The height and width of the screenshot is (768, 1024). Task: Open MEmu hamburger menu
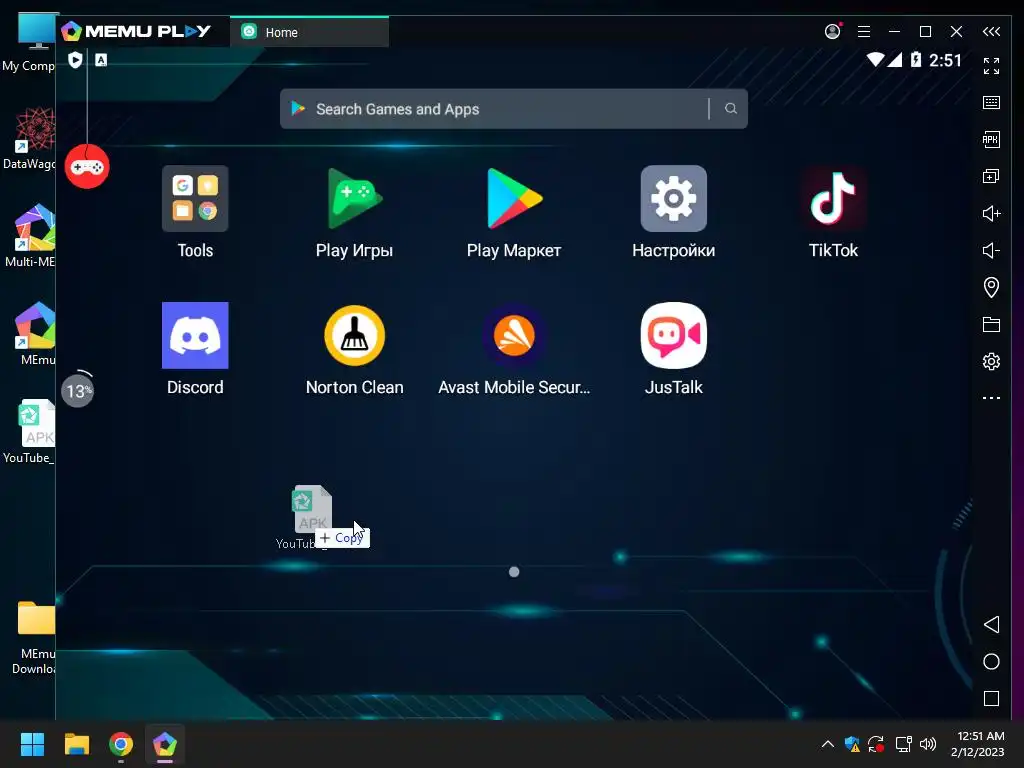(x=863, y=31)
